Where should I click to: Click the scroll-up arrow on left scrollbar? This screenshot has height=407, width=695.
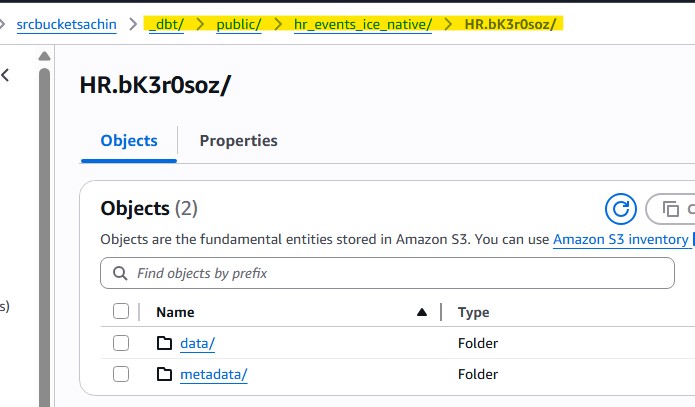point(44,56)
